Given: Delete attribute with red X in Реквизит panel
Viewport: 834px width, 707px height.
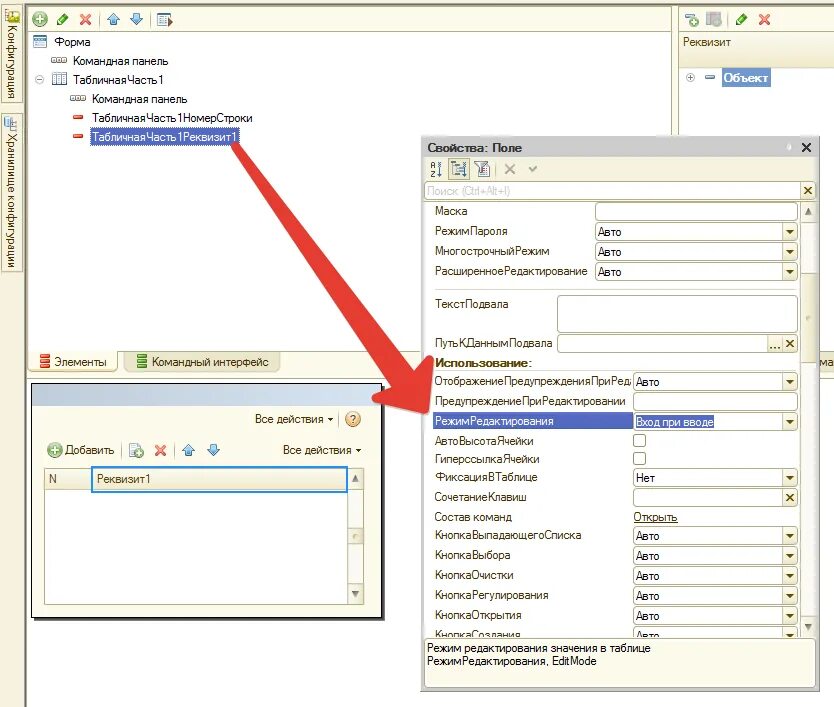Looking at the screenshot, I should point(764,20).
